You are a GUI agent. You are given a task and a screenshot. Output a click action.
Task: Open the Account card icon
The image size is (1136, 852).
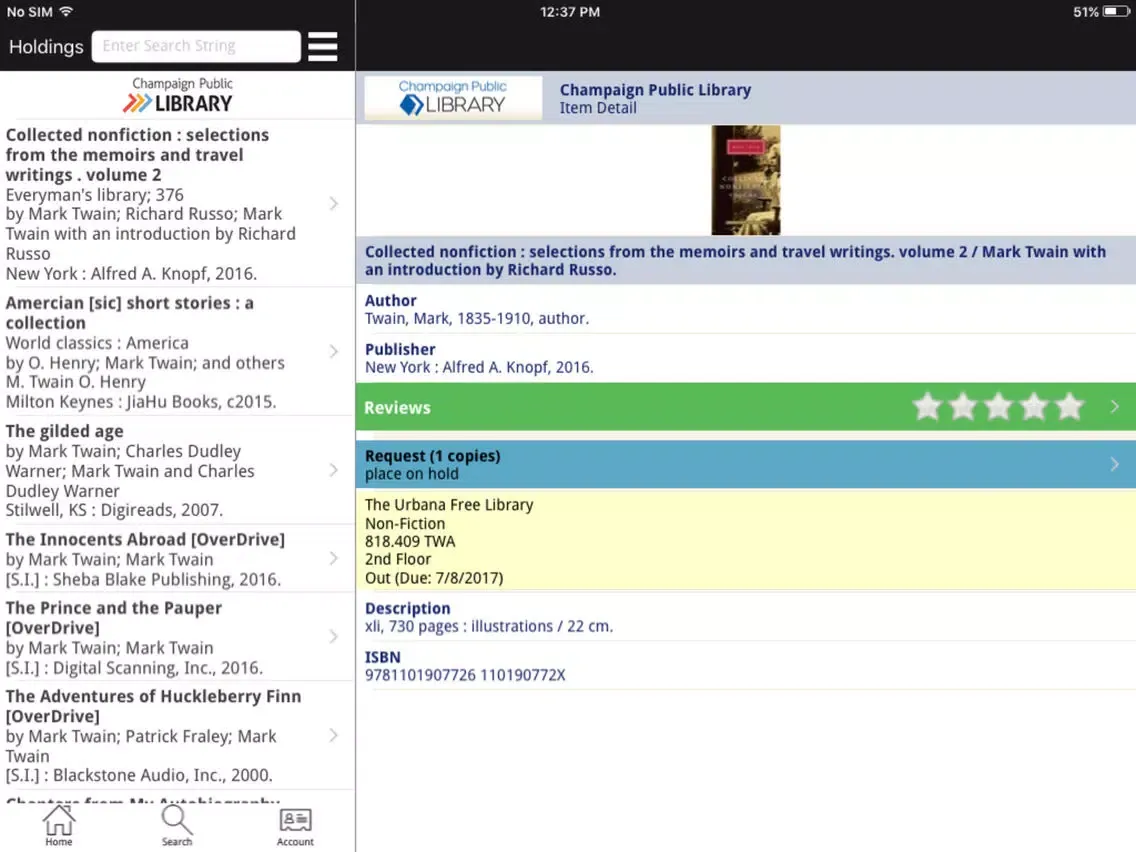(x=295, y=826)
